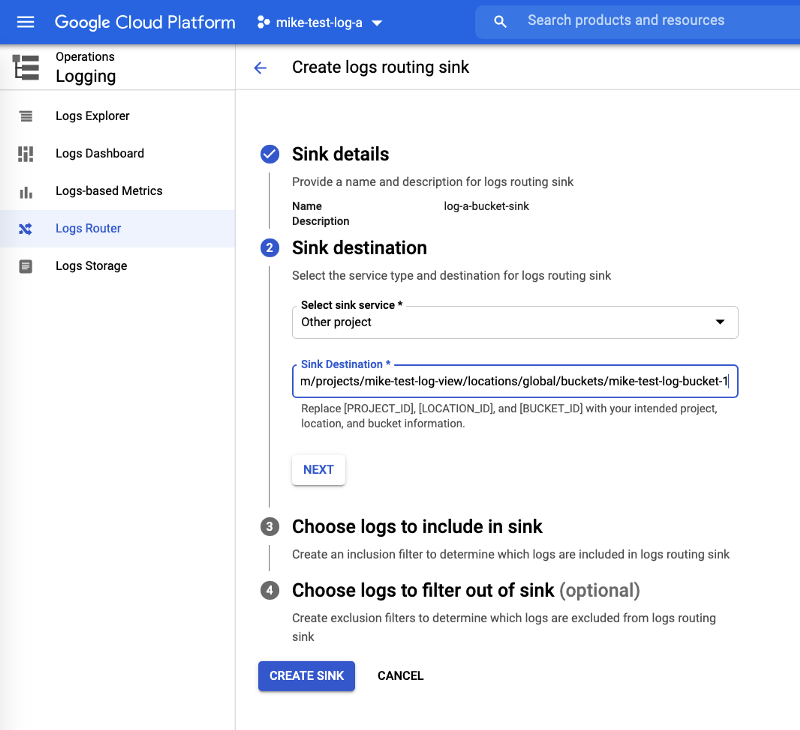Click the step 4 circle indicator

pyautogui.click(x=270, y=590)
